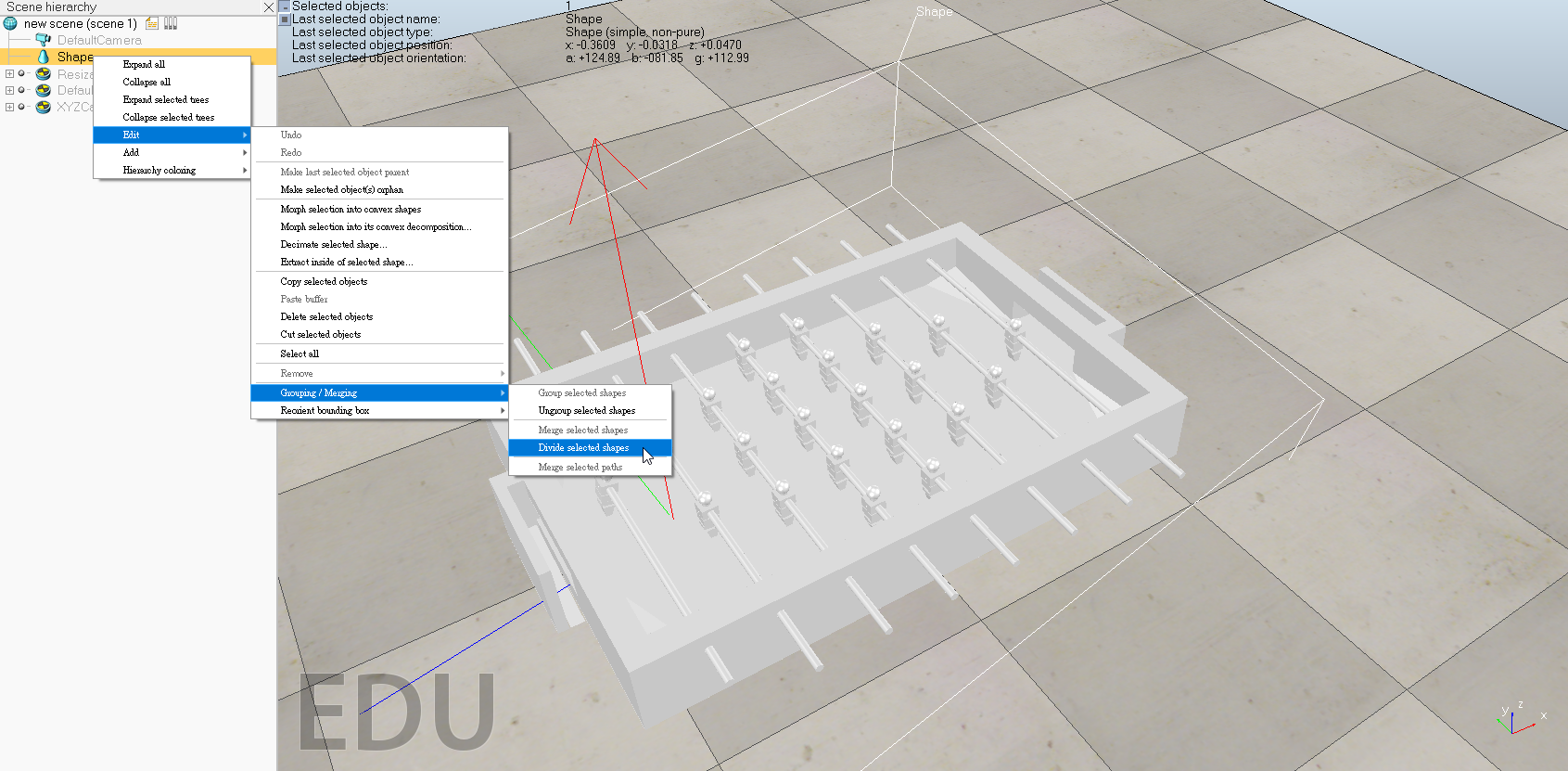Expand the XYZCa tree node
This screenshot has width=1568, height=771.
pos(9,107)
